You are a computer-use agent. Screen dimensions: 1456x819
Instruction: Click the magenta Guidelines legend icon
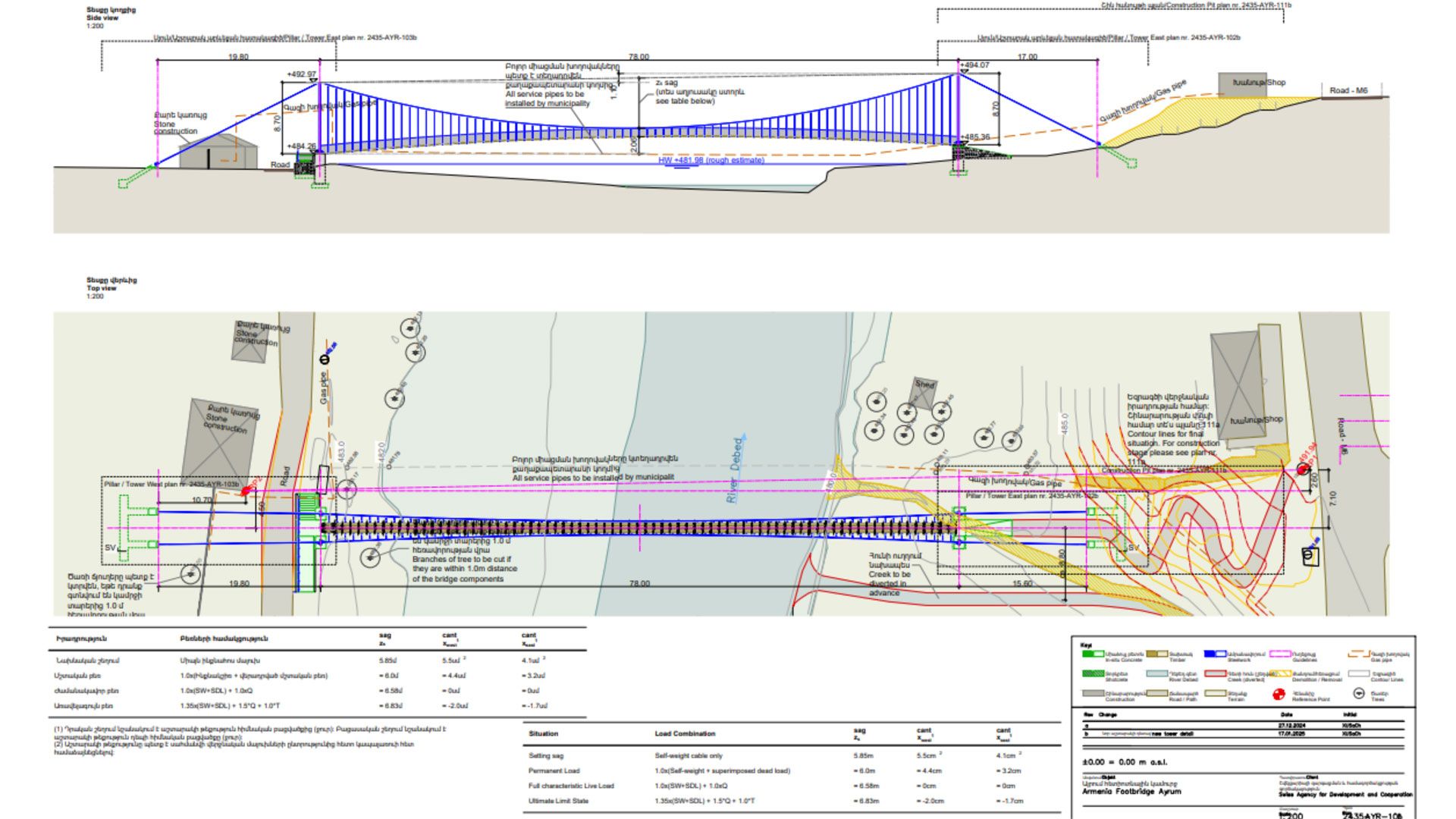pyautogui.click(x=1280, y=654)
